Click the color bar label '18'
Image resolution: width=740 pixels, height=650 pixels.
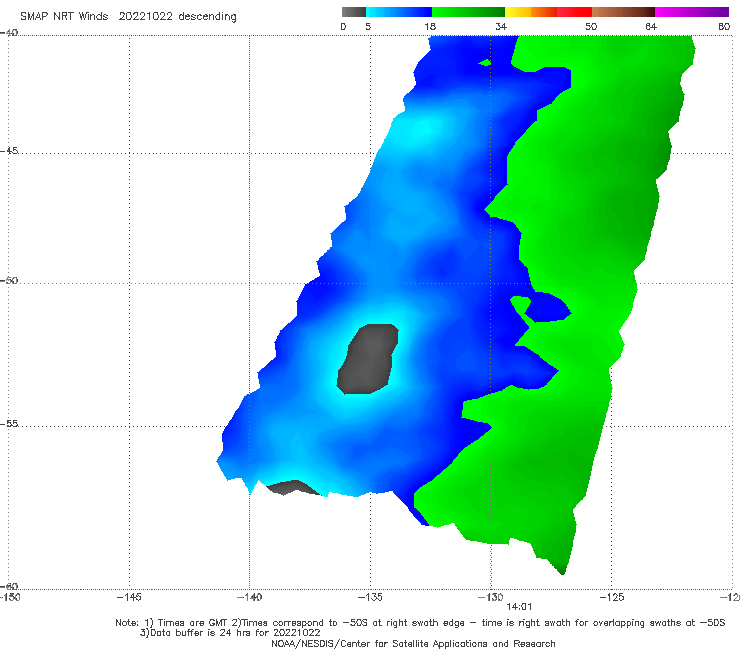point(430,26)
